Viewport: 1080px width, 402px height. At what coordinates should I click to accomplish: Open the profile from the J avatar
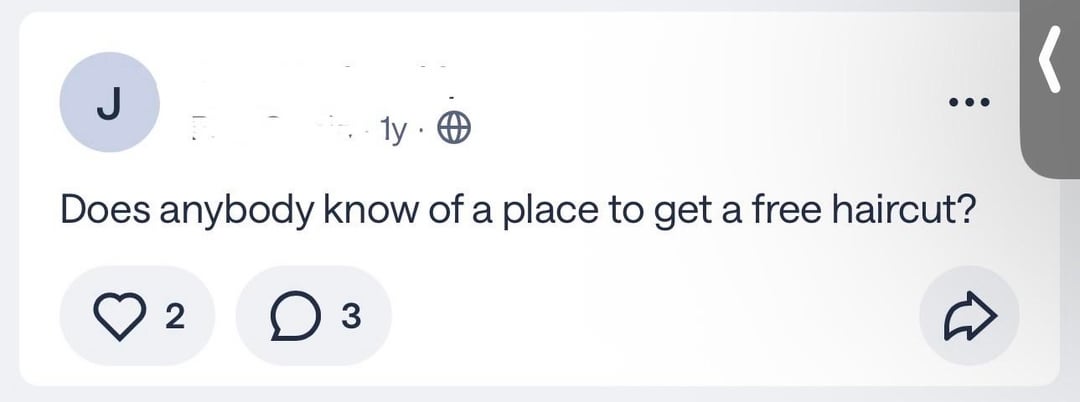[109, 103]
